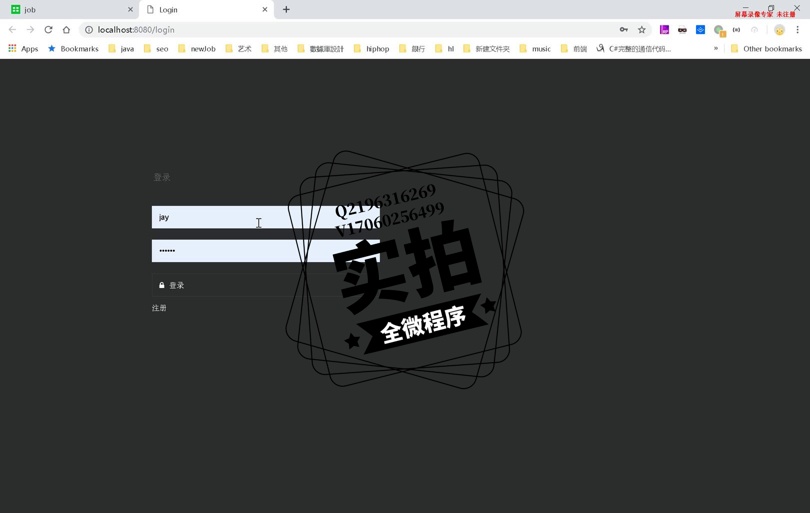Click the 登录 login button
Image resolution: width=810 pixels, height=513 pixels.
coord(266,285)
